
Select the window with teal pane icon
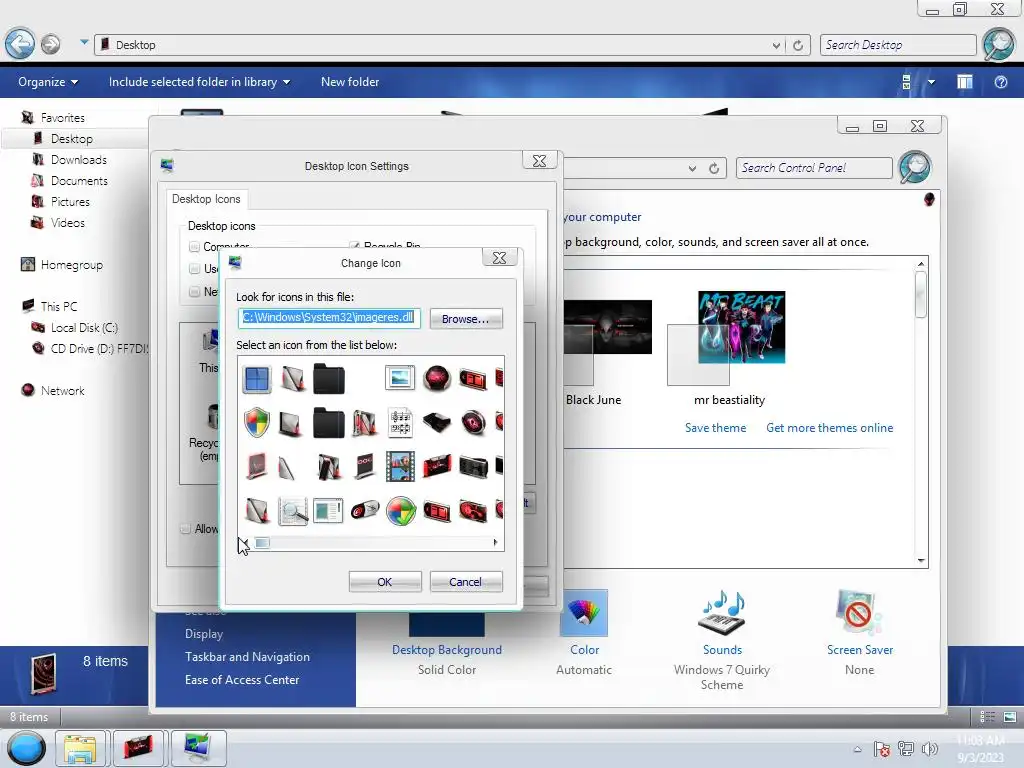point(328,510)
